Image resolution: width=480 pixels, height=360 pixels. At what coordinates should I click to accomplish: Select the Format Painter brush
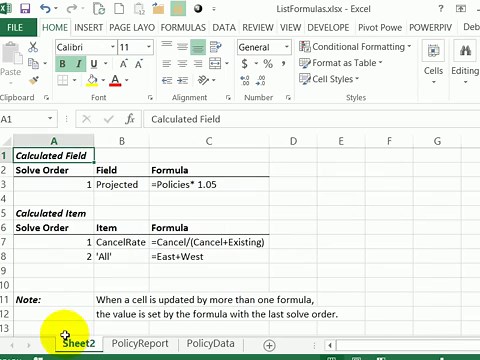[34, 80]
